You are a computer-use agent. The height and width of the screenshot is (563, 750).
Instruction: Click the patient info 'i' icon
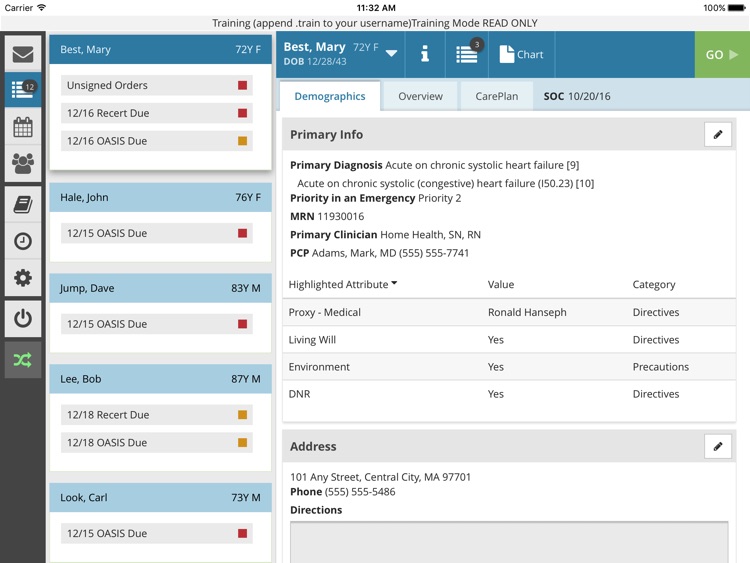coord(425,54)
